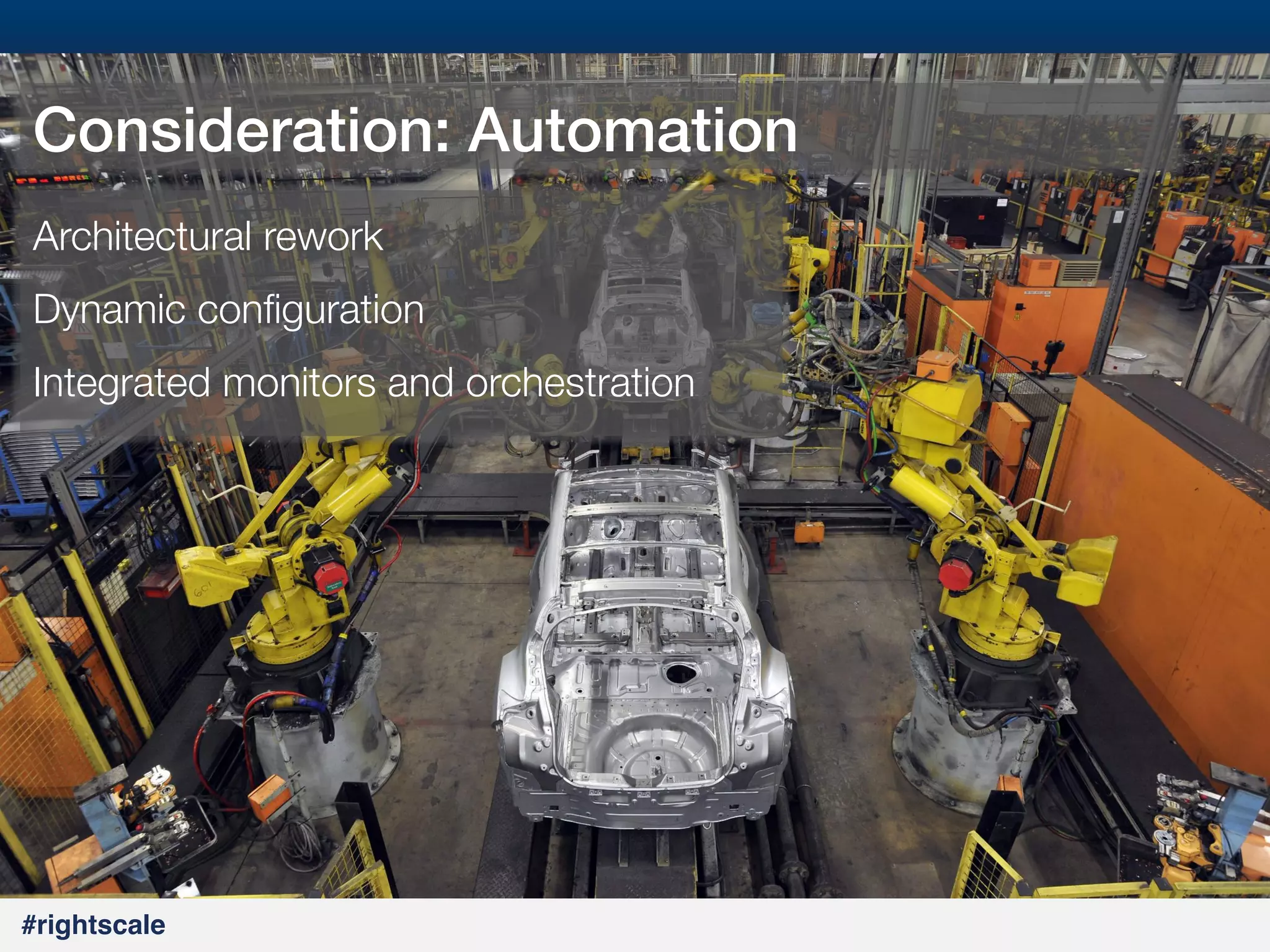Select the 'Dynamic configuration' bullet text
Screen dimensions: 1270x952
(x=229, y=311)
